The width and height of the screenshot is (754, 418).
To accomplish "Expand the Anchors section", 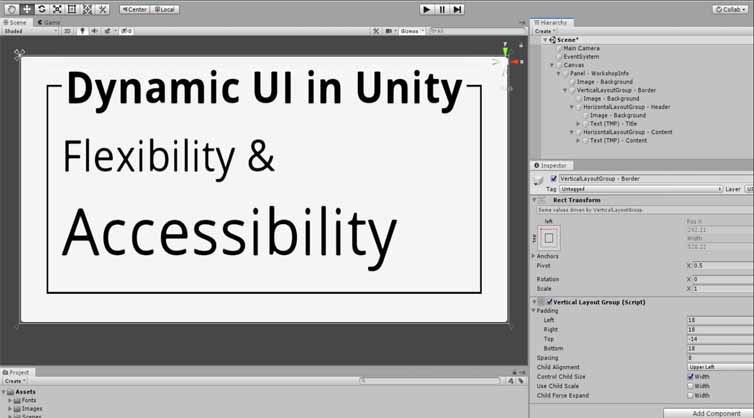I will tap(534, 256).
